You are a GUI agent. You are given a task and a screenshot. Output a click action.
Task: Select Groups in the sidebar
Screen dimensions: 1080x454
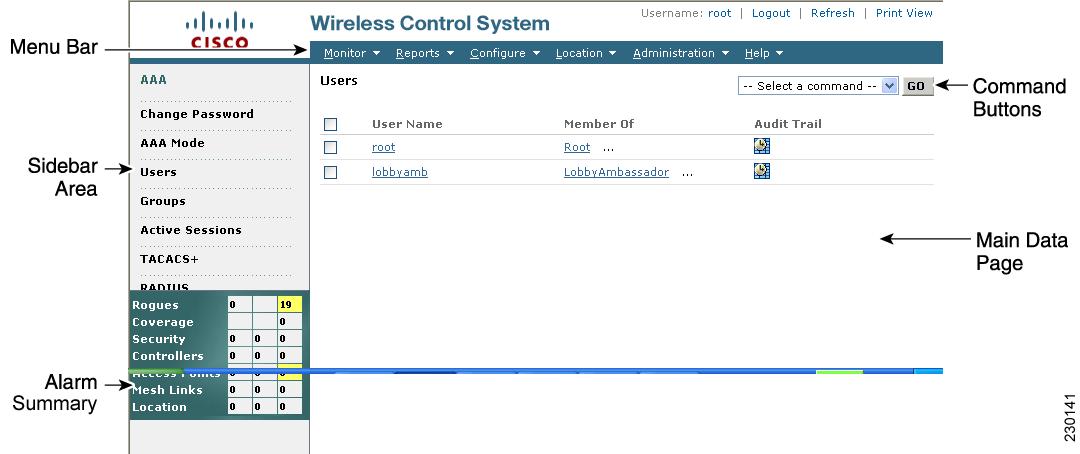[x=163, y=201]
